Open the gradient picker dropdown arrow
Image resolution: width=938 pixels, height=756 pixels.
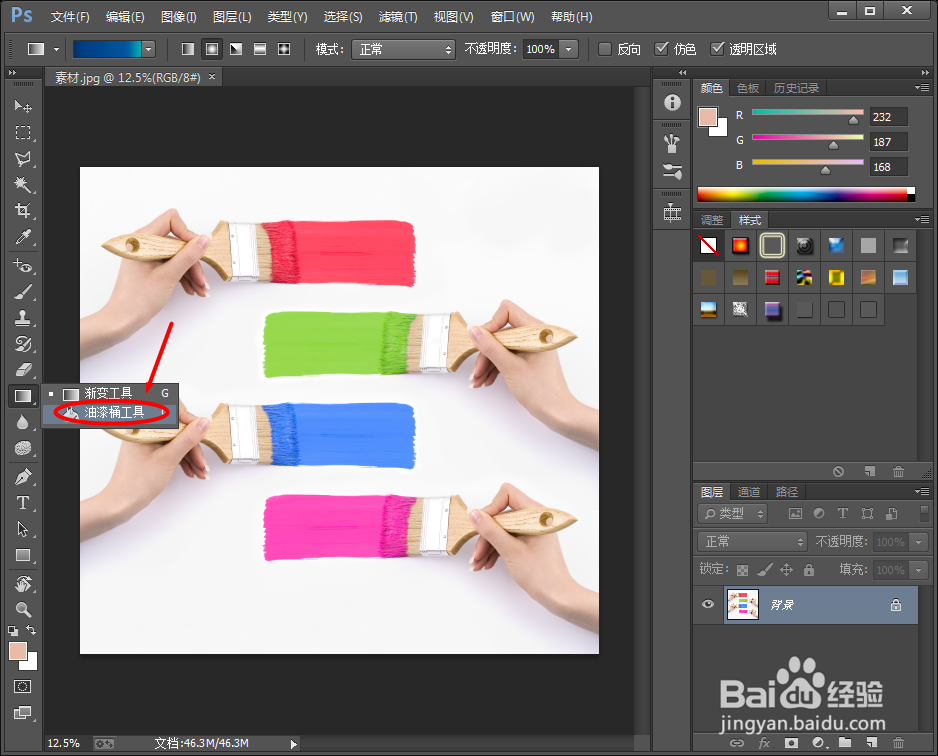click(148, 49)
